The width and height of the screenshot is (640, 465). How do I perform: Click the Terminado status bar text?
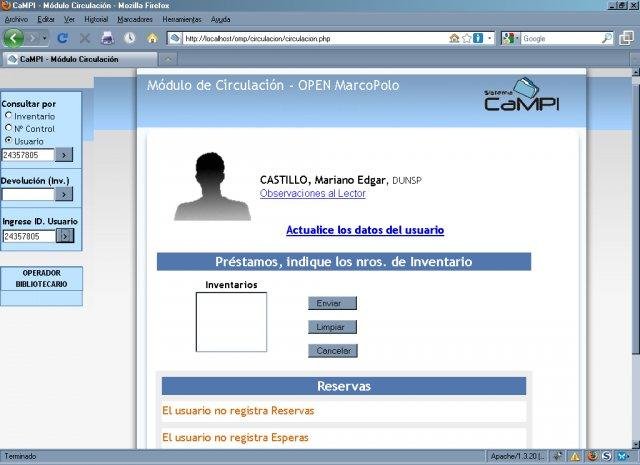20,456
